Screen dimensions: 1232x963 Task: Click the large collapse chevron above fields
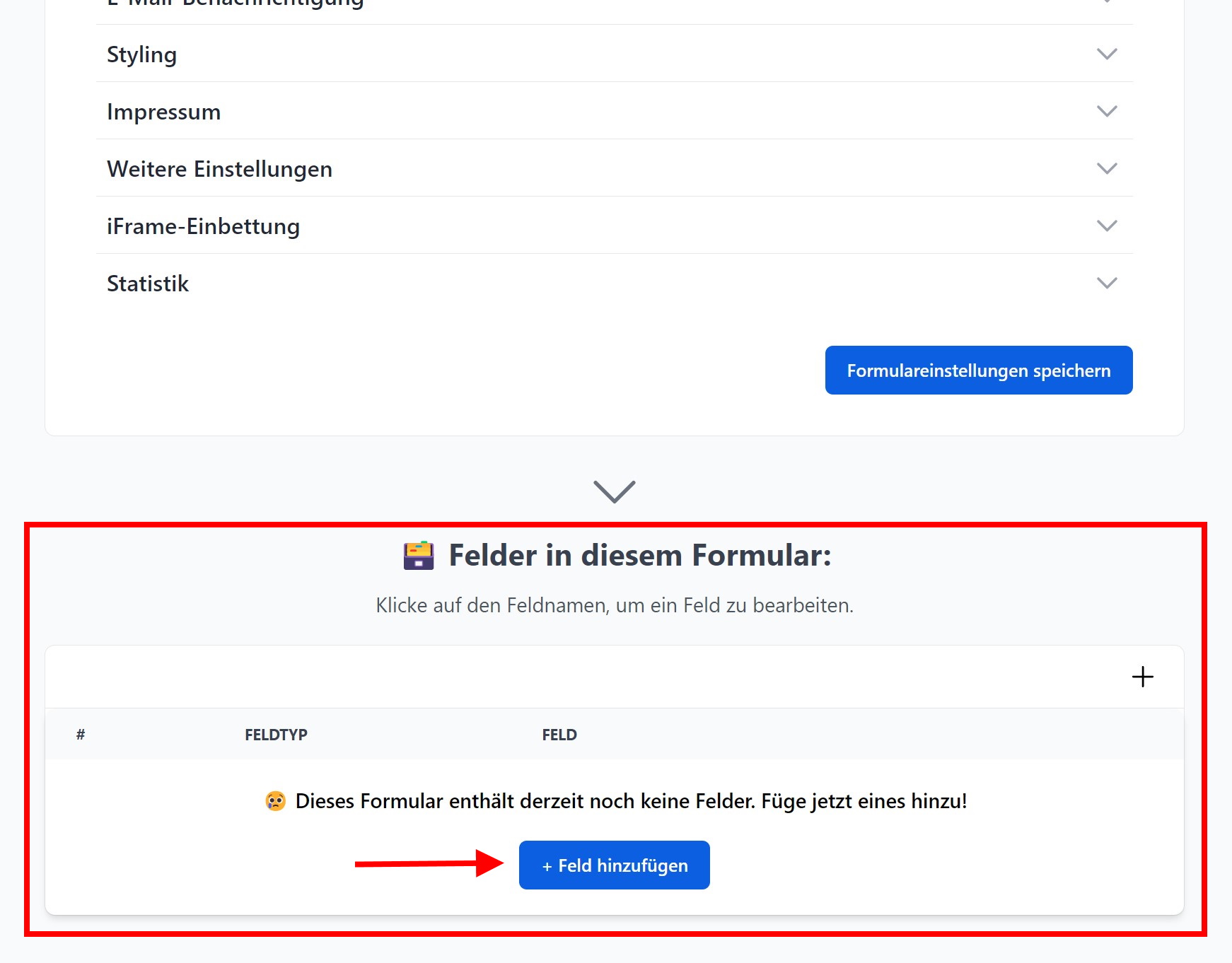[614, 491]
